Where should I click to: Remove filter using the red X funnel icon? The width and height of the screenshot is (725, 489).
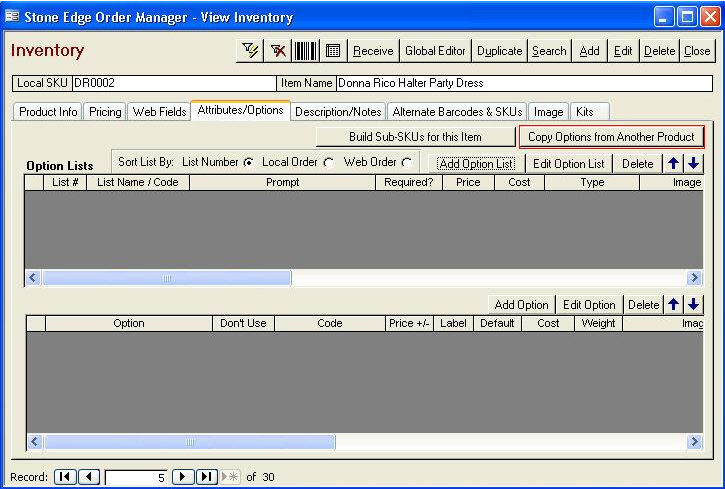click(278, 50)
